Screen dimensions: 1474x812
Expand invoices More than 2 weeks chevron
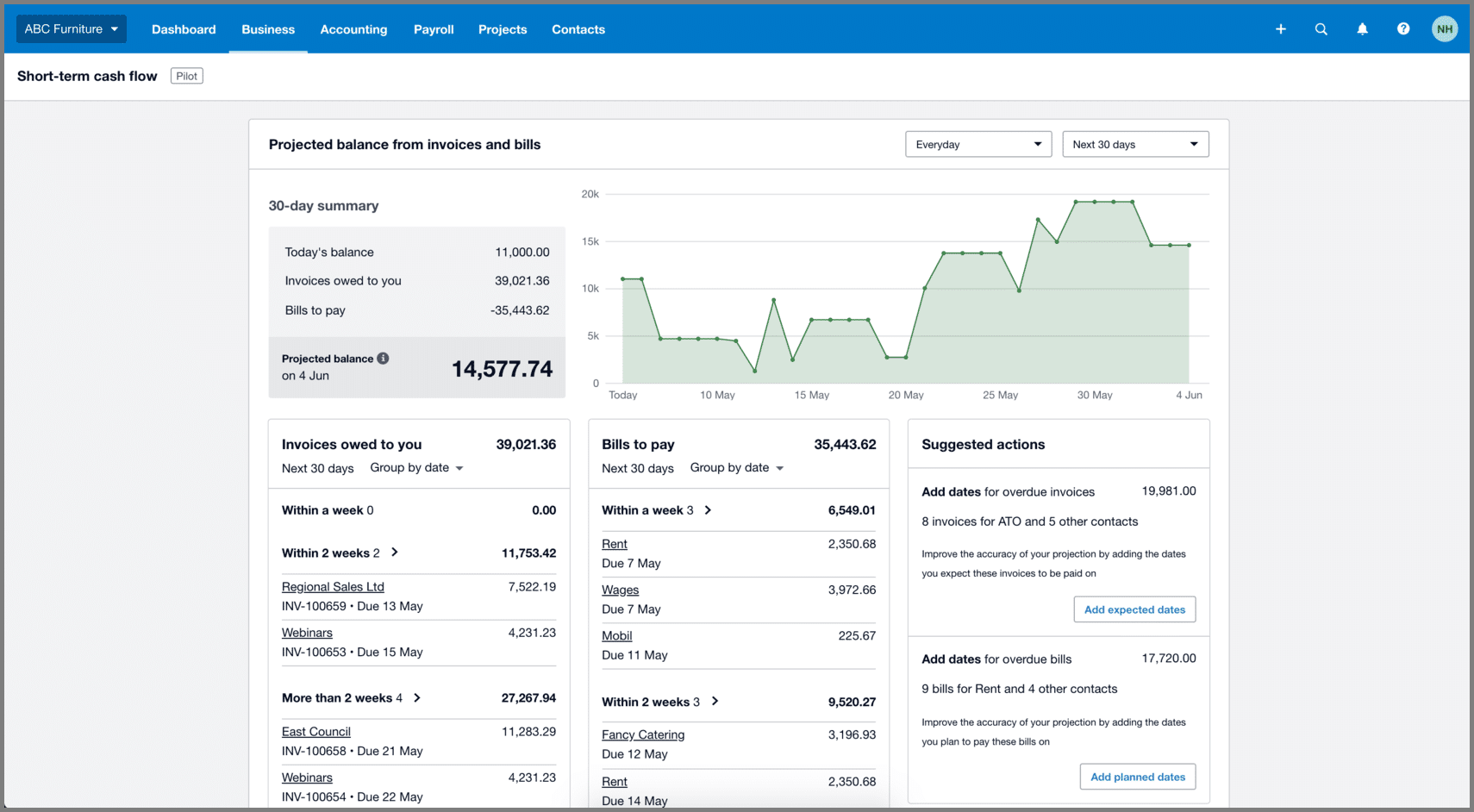click(417, 698)
